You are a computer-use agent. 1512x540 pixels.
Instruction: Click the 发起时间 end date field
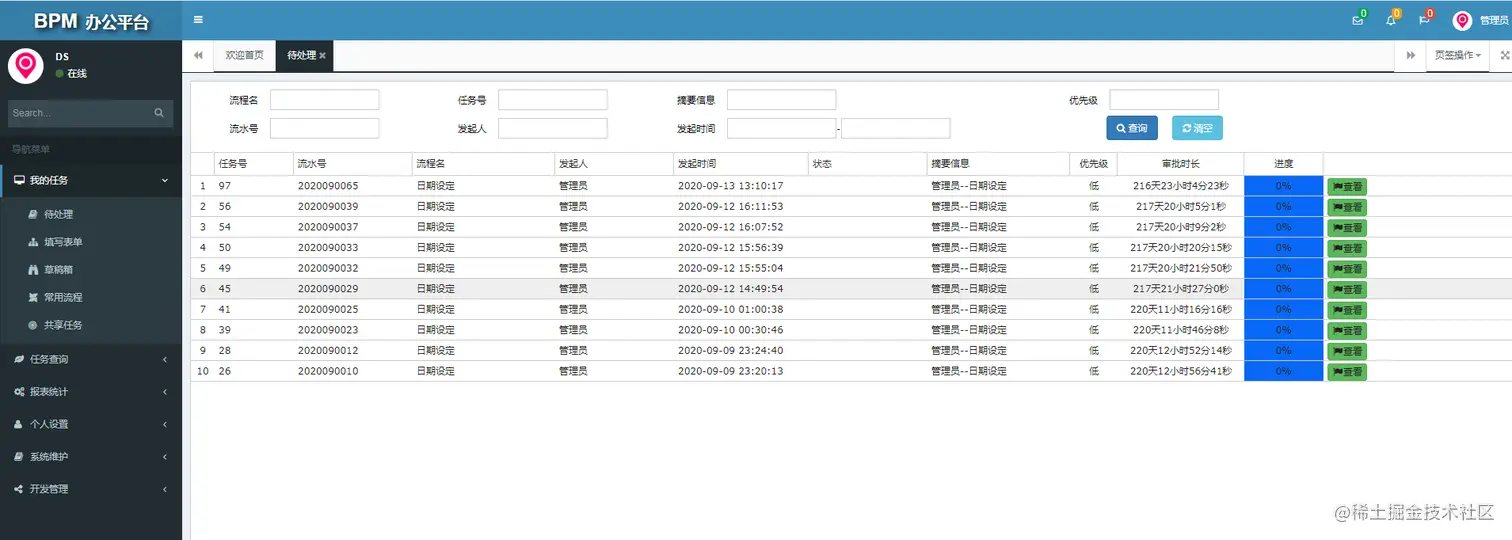coord(896,128)
